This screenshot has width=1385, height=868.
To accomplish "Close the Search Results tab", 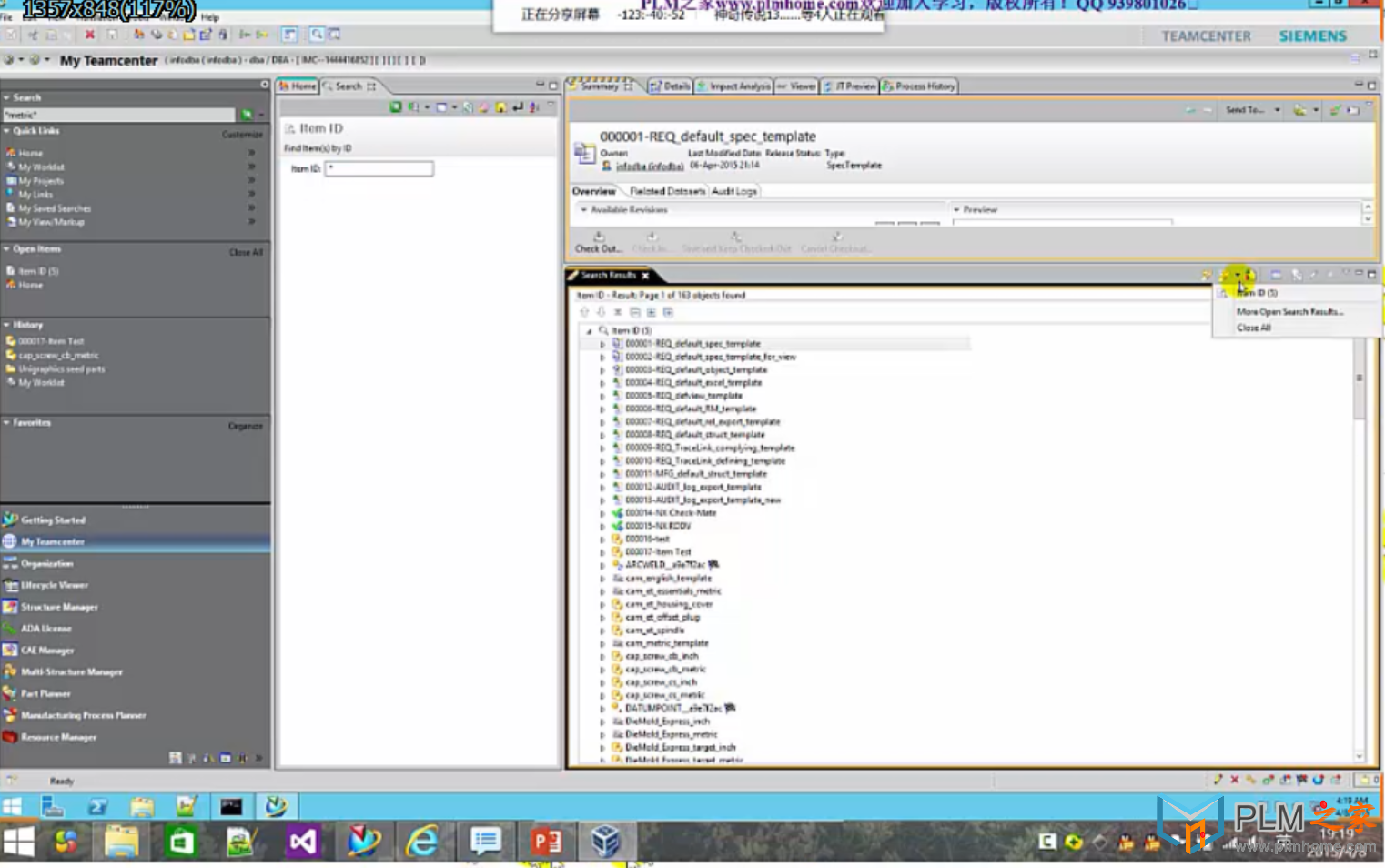I will pos(645,276).
